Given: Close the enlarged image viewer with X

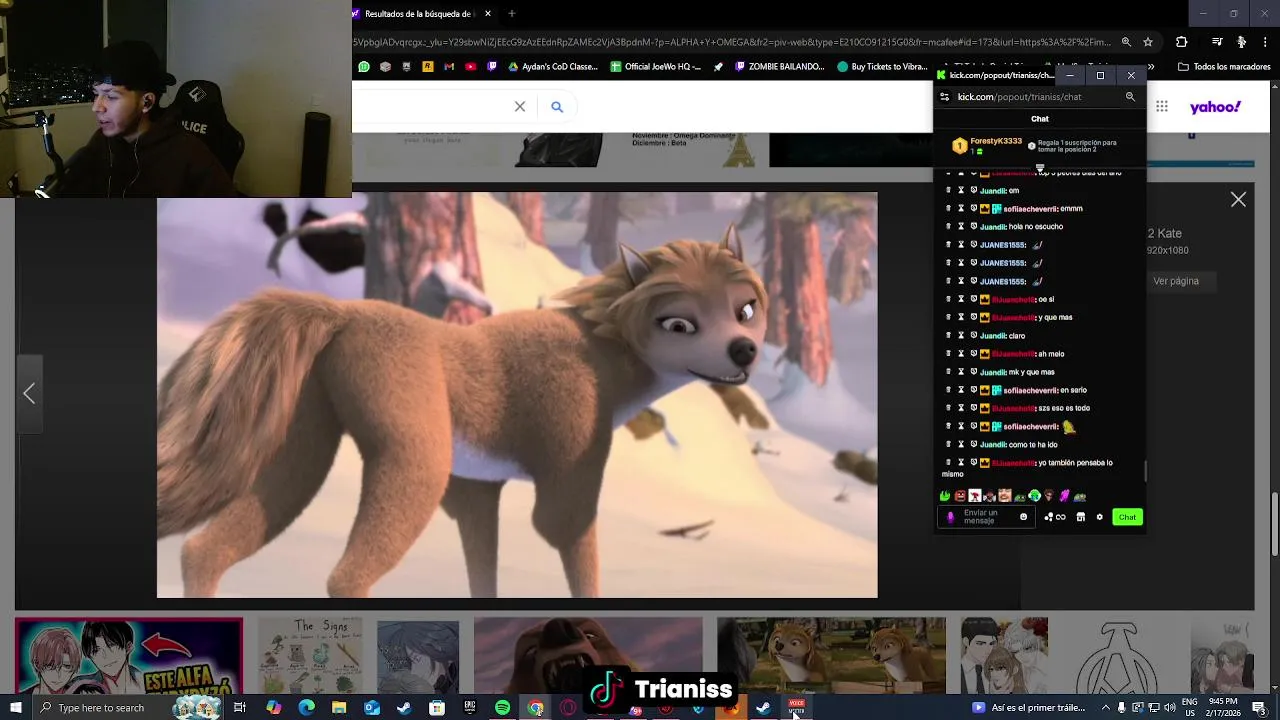Looking at the screenshot, I should click(x=1238, y=200).
